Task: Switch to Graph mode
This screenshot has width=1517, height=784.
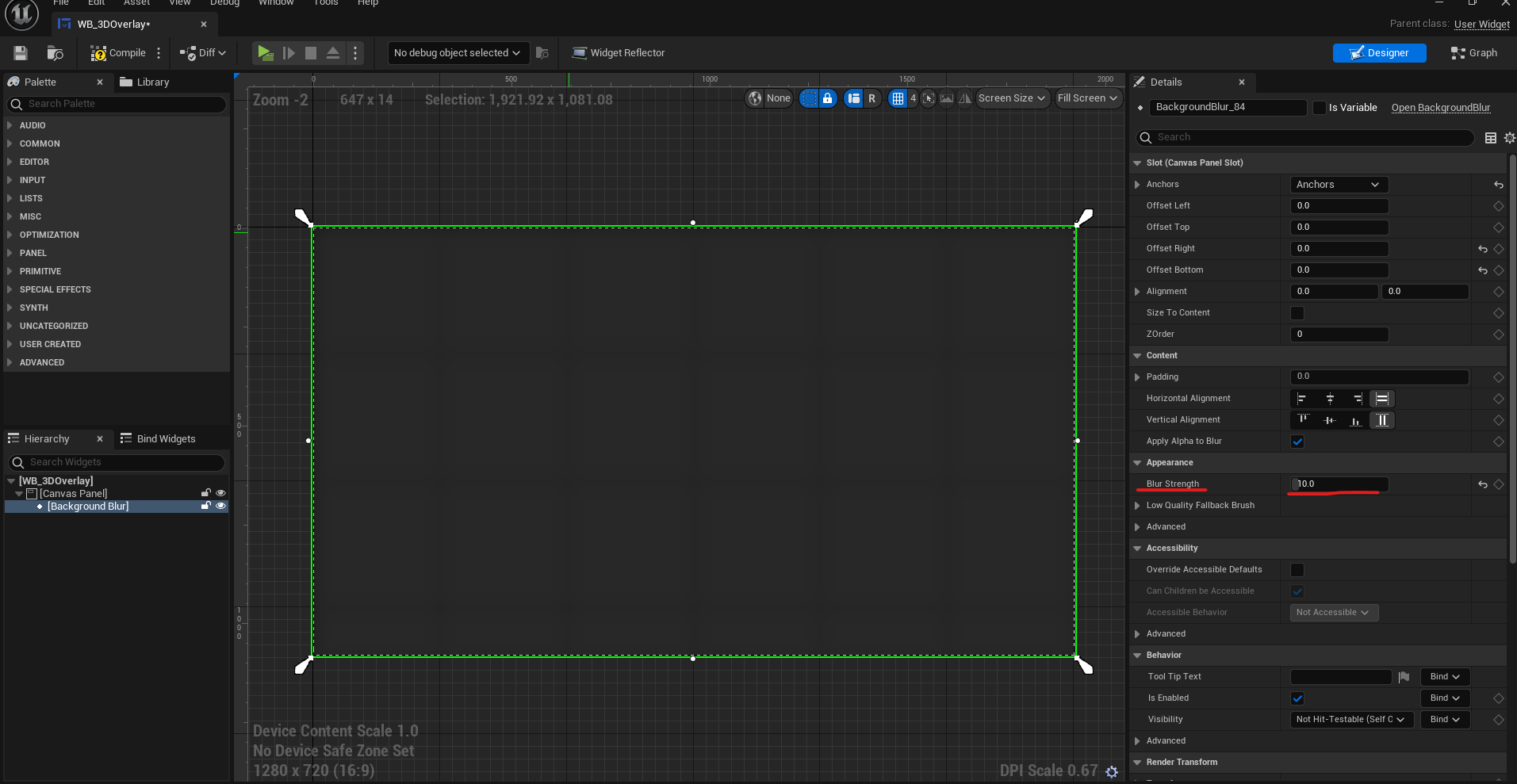Action: [x=1473, y=53]
